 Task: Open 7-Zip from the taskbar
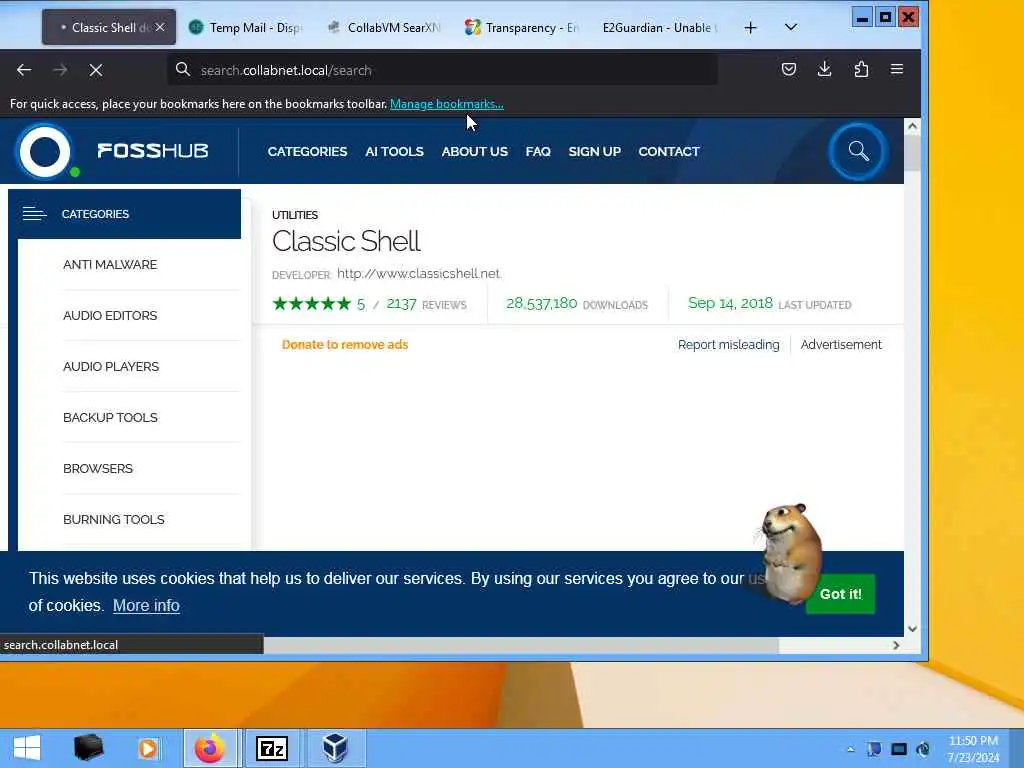click(272, 748)
